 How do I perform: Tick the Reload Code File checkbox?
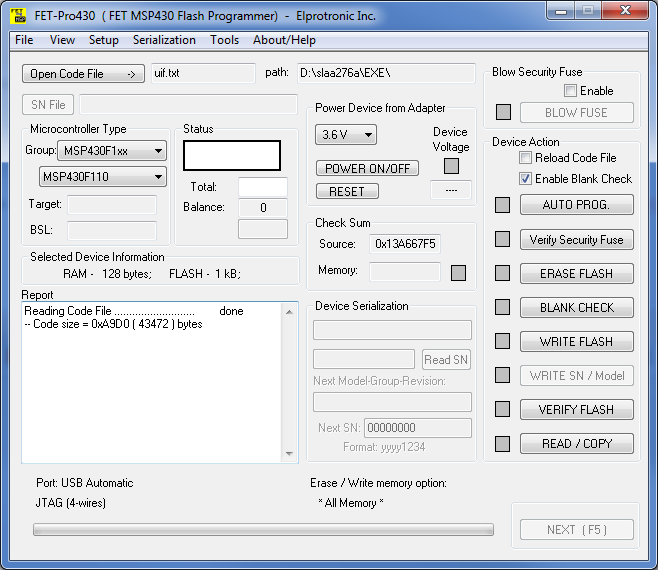click(x=526, y=158)
